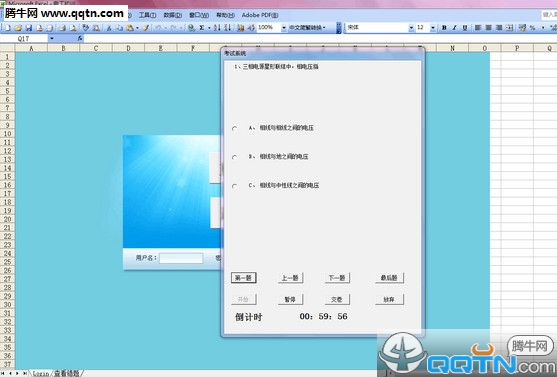This screenshot has width=557, height=377.
Task: Click the Cut scissors icon
Action: (x=109, y=28)
